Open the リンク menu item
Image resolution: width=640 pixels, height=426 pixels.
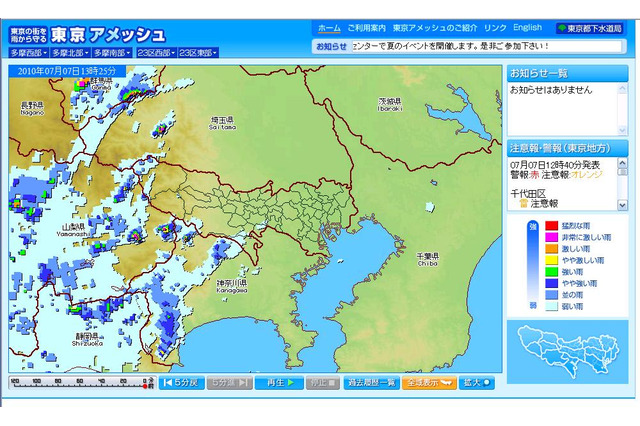coord(495,28)
